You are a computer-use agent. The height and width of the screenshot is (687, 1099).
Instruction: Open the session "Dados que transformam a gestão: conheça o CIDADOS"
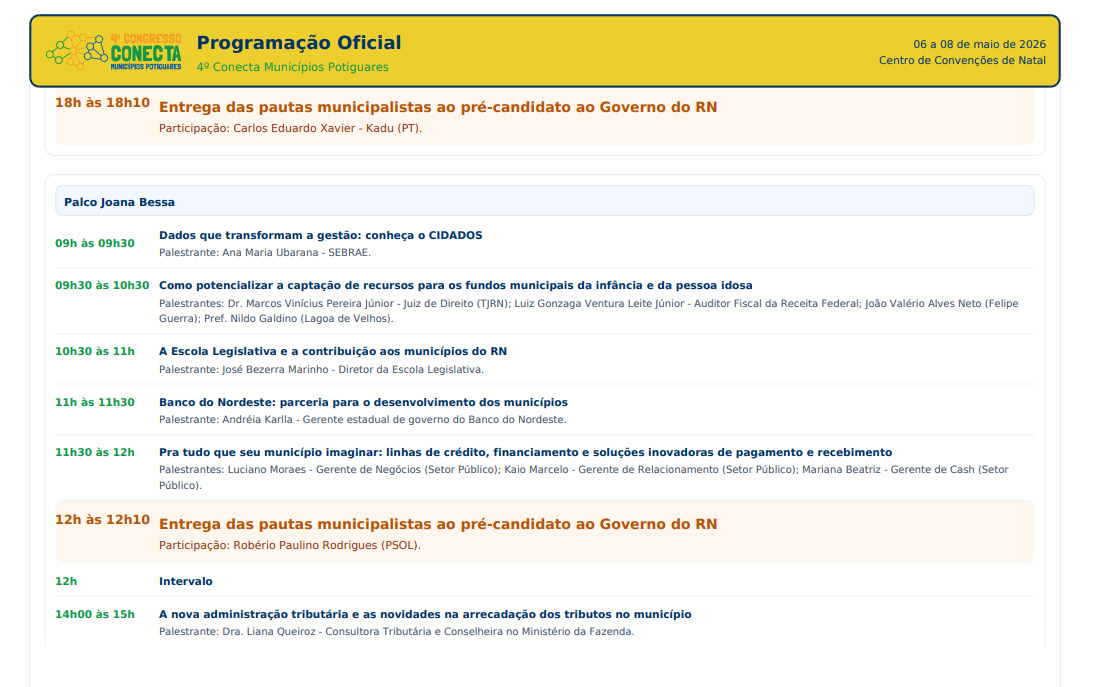(x=320, y=236)
